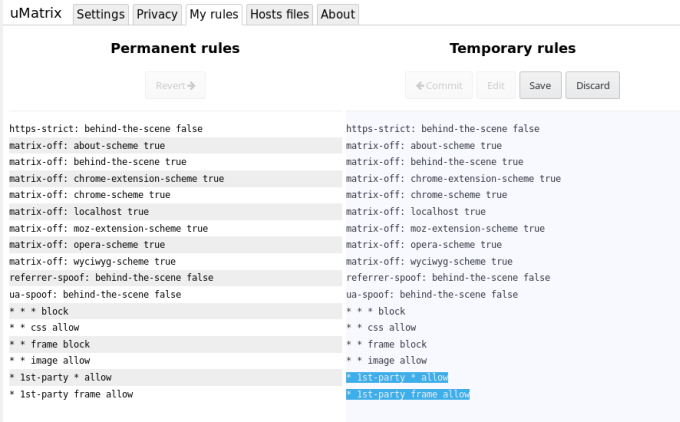The image size is (680, 422).
Task: Select permanent rule '* * frame block'
Action: pos(176,344)
